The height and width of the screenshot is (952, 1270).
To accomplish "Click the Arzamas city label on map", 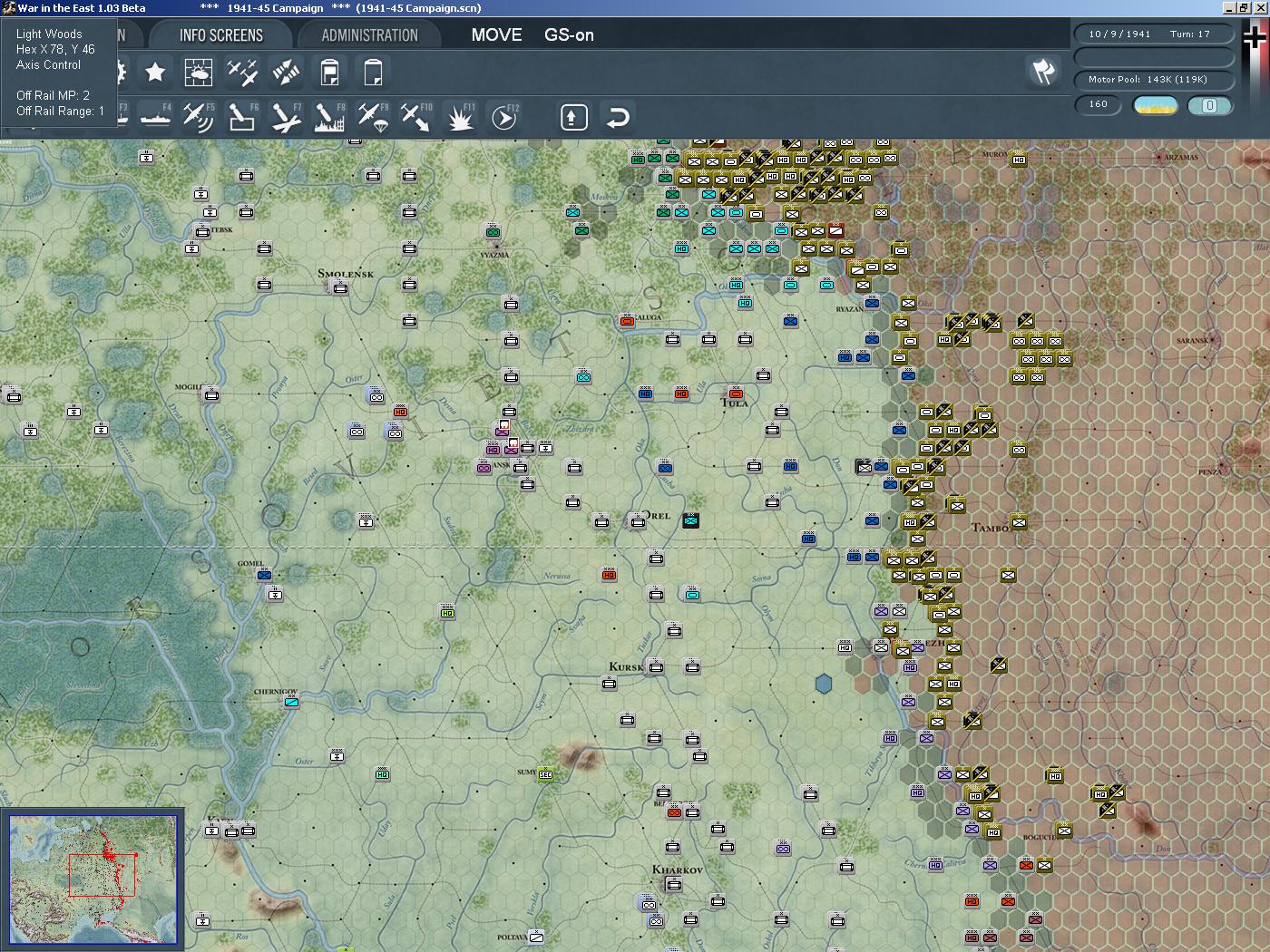I will click(x=1181, y=158).
